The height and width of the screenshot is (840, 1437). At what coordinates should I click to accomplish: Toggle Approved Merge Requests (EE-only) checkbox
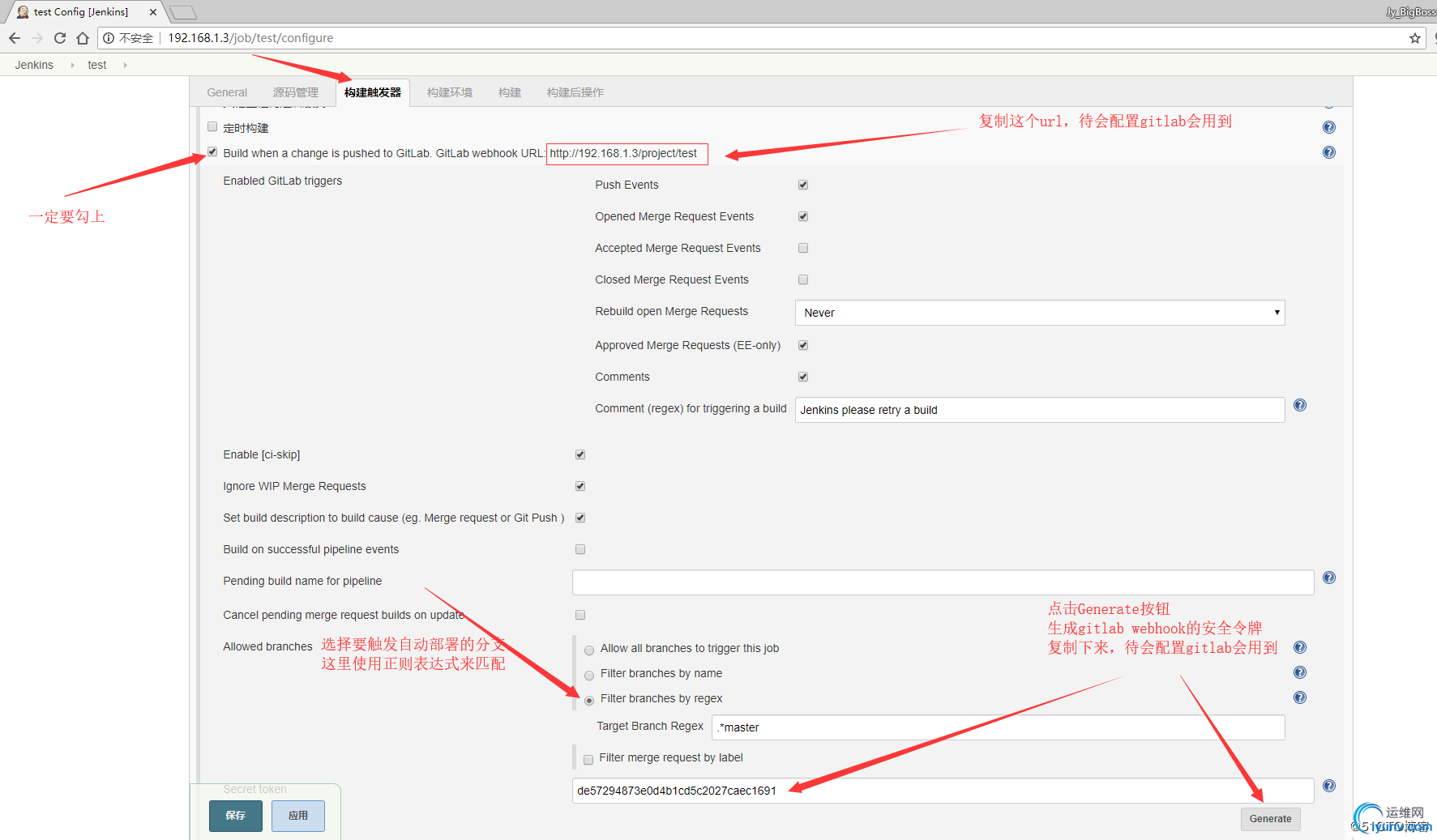[803, 345]
